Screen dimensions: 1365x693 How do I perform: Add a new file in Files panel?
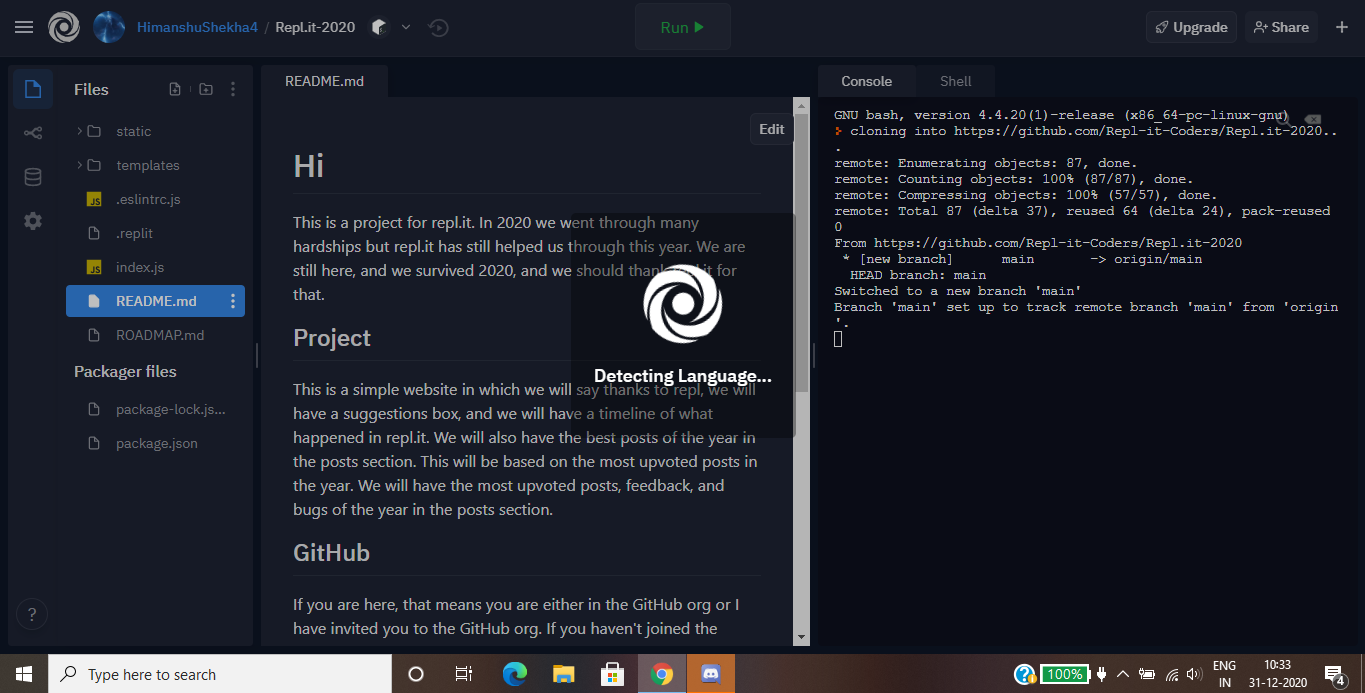pyautogui.click(x=175, y=89)
